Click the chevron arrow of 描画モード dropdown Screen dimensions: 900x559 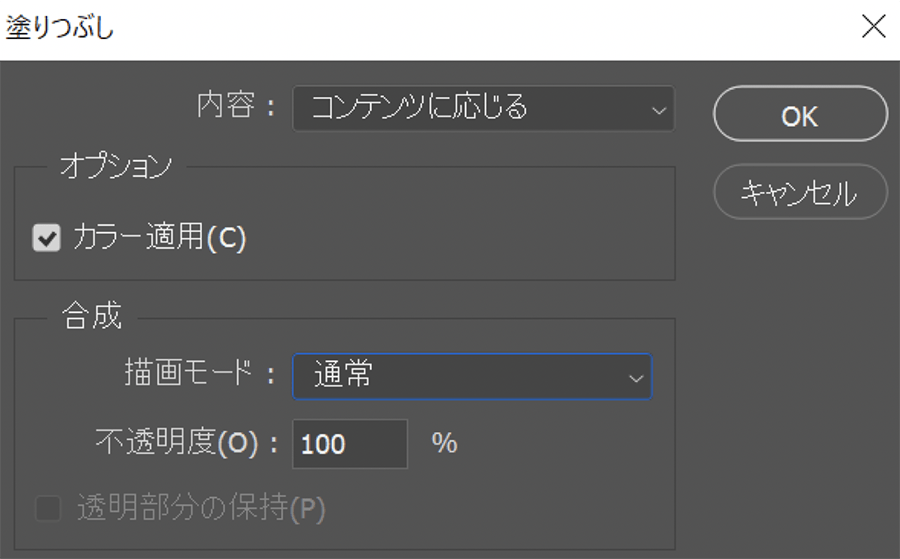634,377
